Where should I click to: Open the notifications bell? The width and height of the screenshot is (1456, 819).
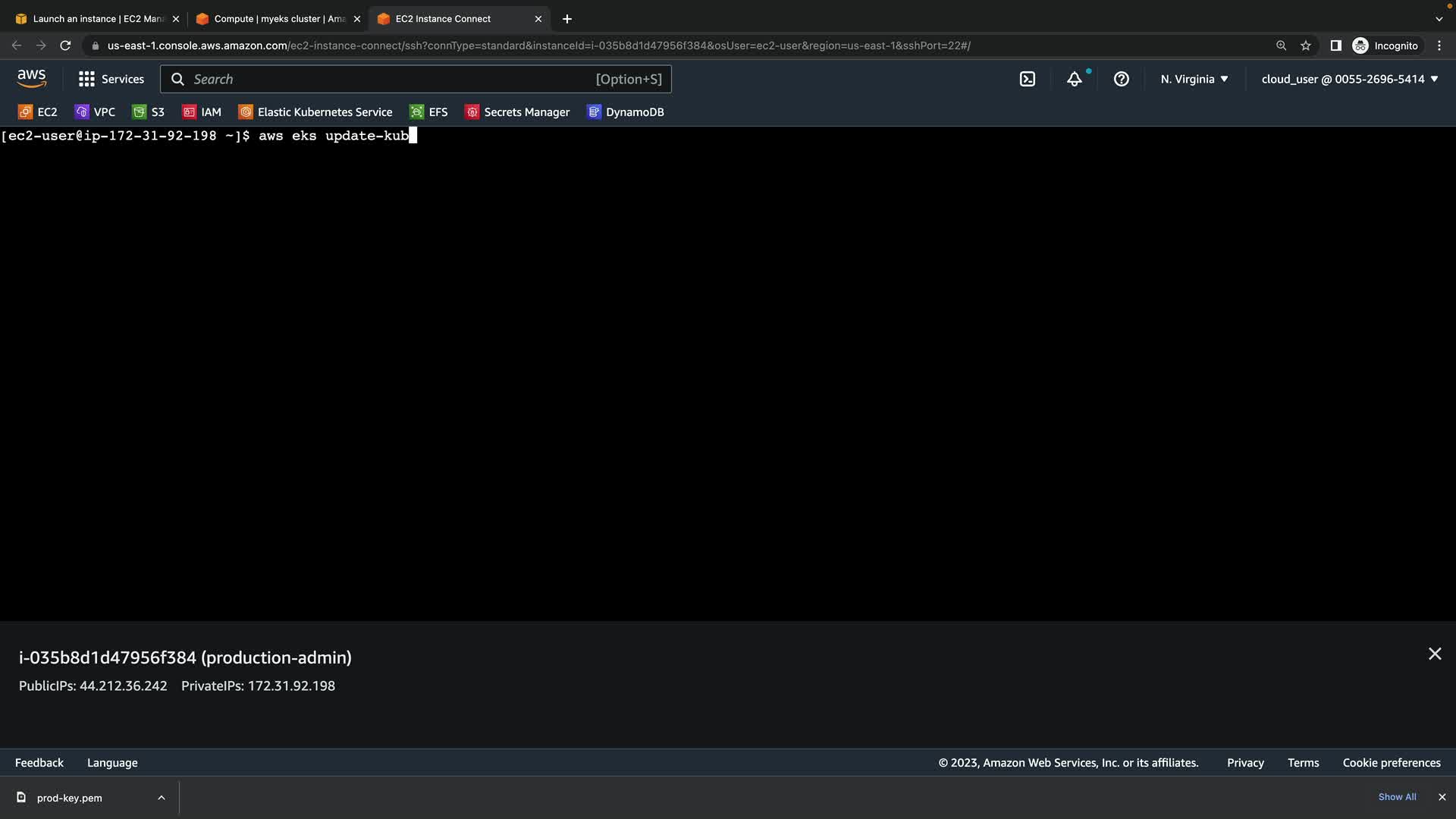click(x=1075, y=79)
